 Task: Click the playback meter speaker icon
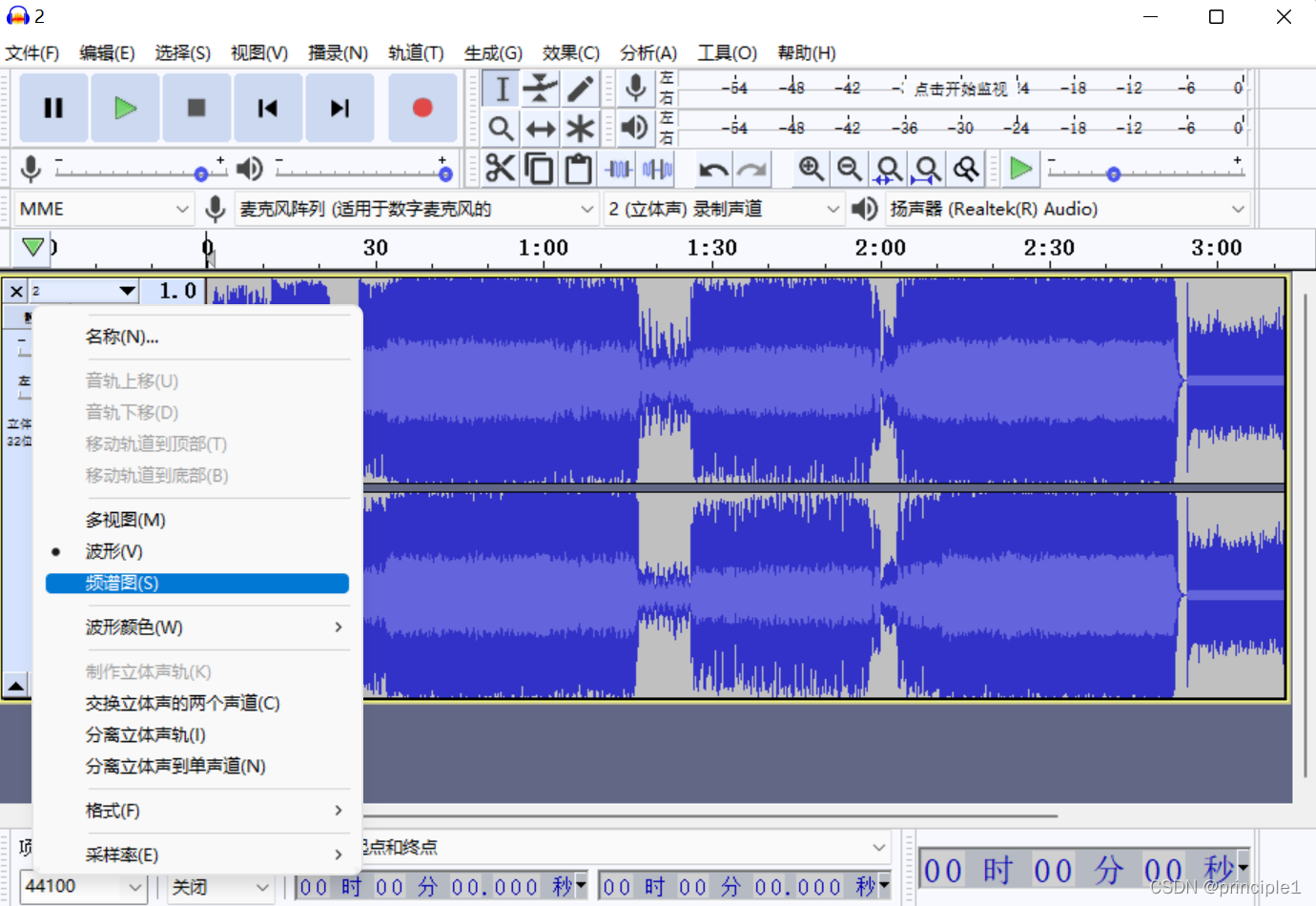[x=635, y=127]
